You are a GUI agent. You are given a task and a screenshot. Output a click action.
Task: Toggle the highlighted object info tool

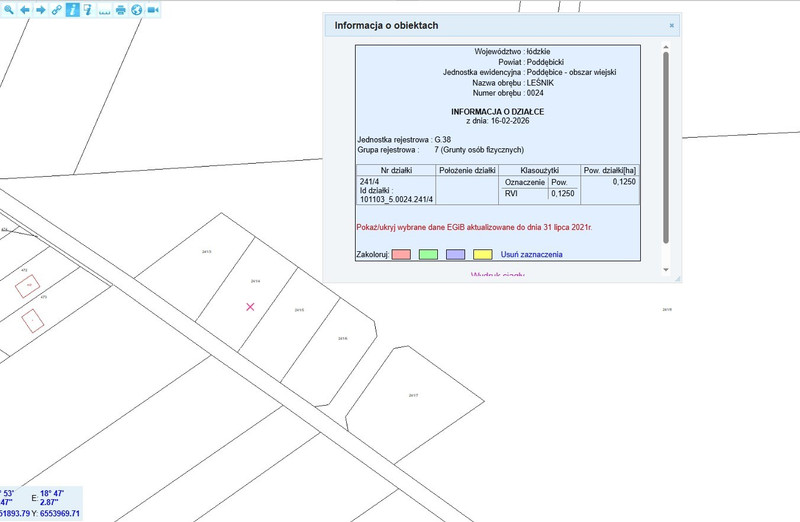pyautogui.click(x=72, y=9)
